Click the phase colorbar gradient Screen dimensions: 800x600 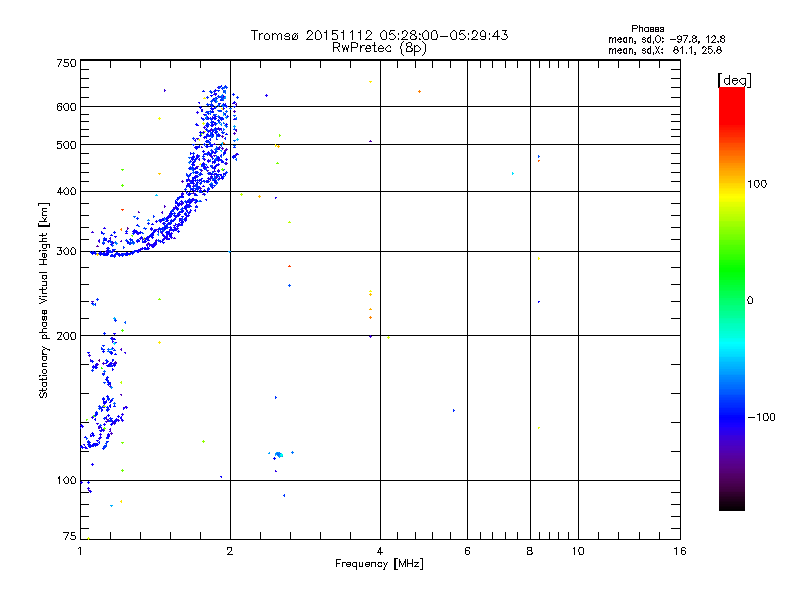(732, 299)
